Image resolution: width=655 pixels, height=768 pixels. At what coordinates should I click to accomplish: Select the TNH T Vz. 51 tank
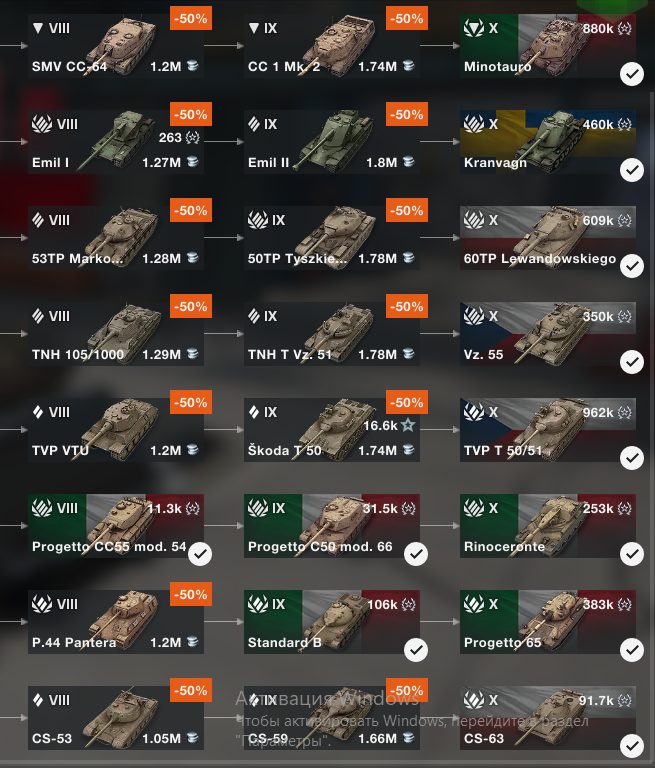coord(332,334)
